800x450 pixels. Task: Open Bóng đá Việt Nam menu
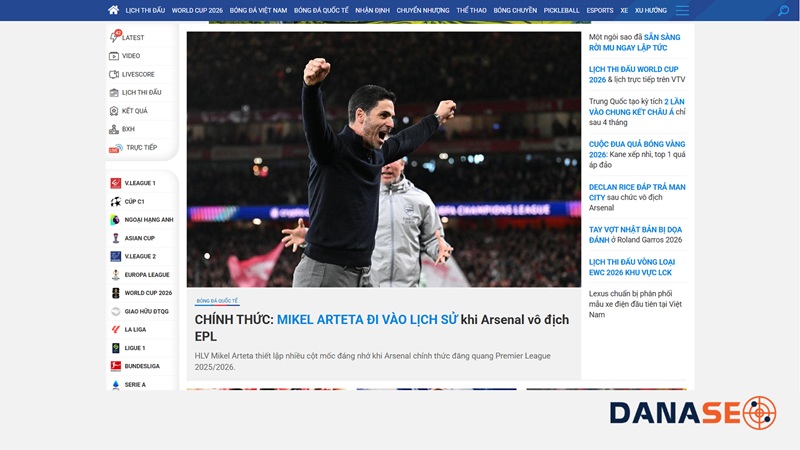pyautogui.click(x=258, y=10)
